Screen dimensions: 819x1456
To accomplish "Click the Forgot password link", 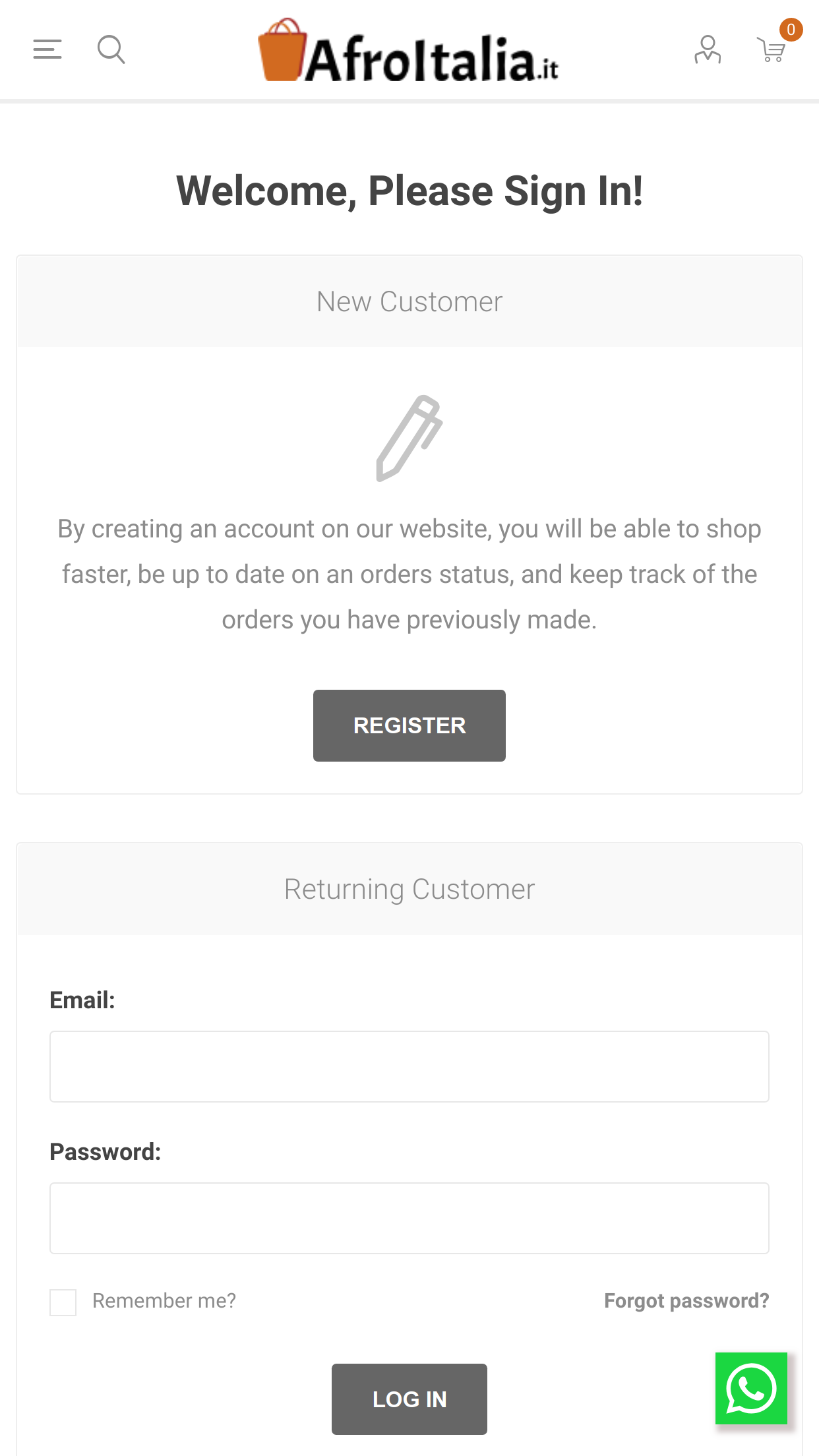I will click(x=686, y=1300).
